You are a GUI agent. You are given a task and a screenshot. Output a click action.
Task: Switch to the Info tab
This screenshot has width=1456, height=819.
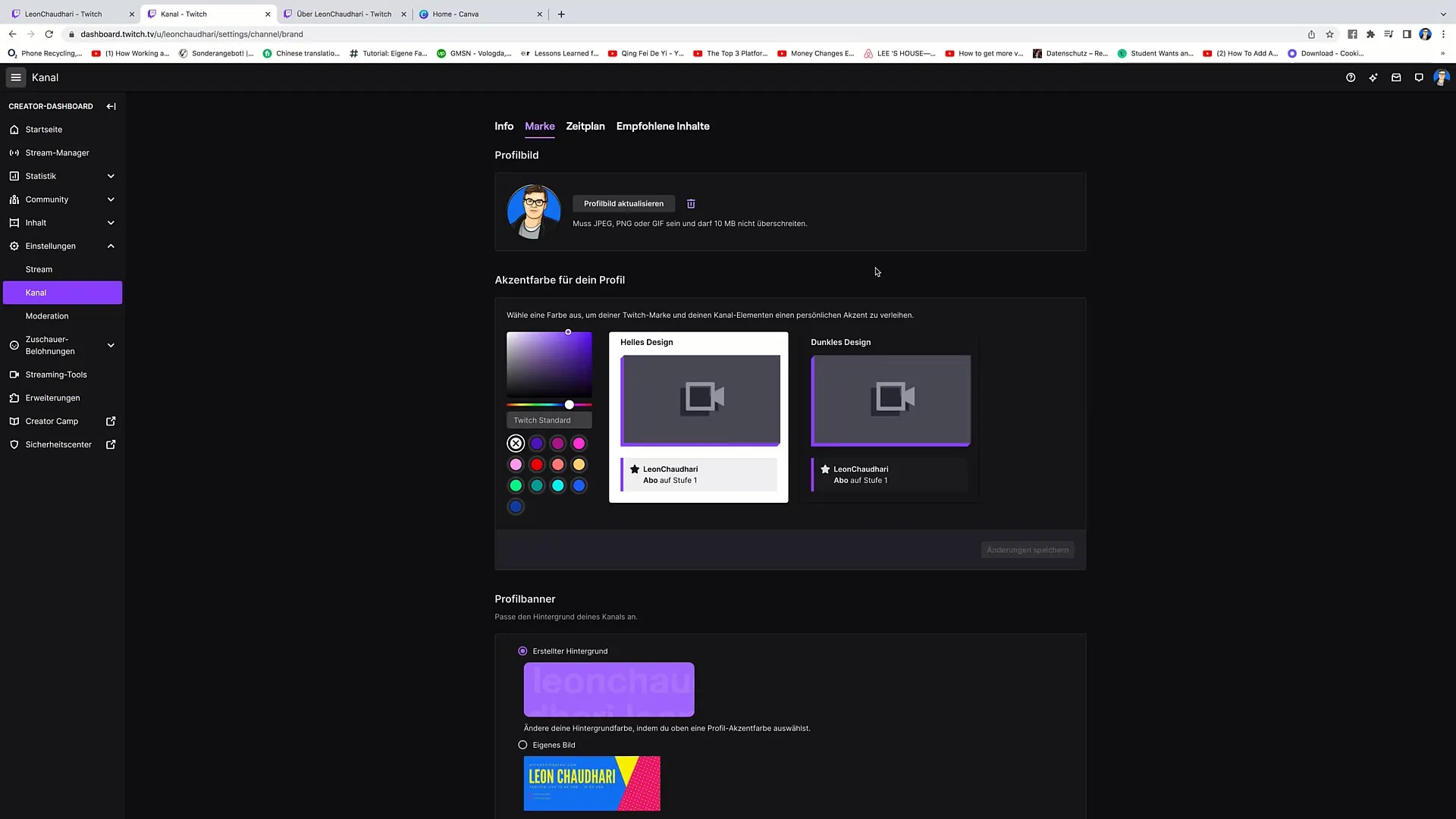(x=504, y=126)
